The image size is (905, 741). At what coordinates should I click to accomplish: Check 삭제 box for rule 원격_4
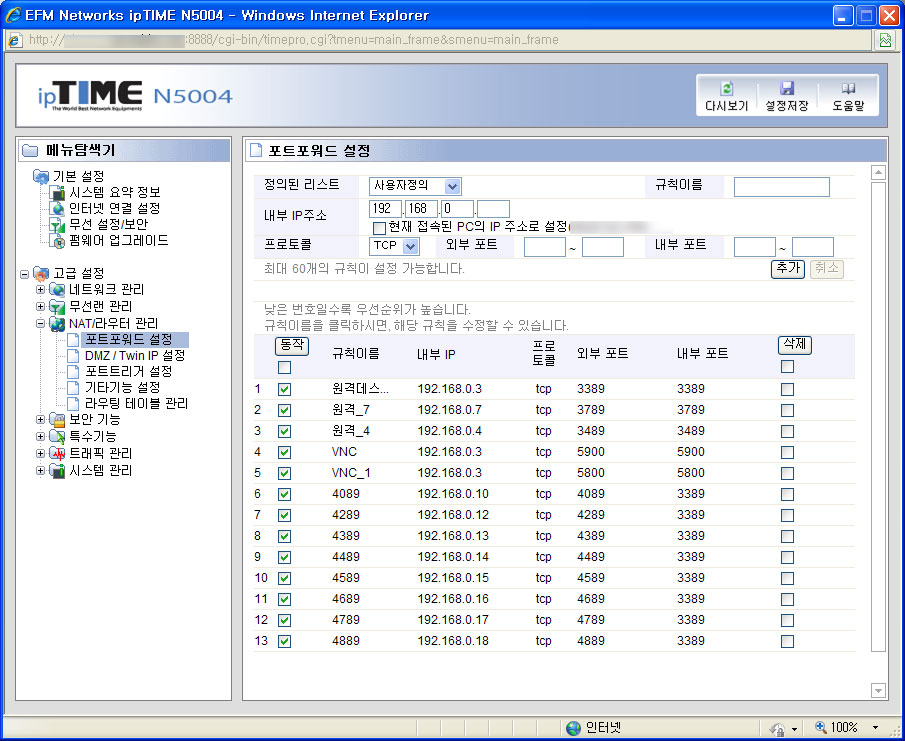tap(787, 432)
